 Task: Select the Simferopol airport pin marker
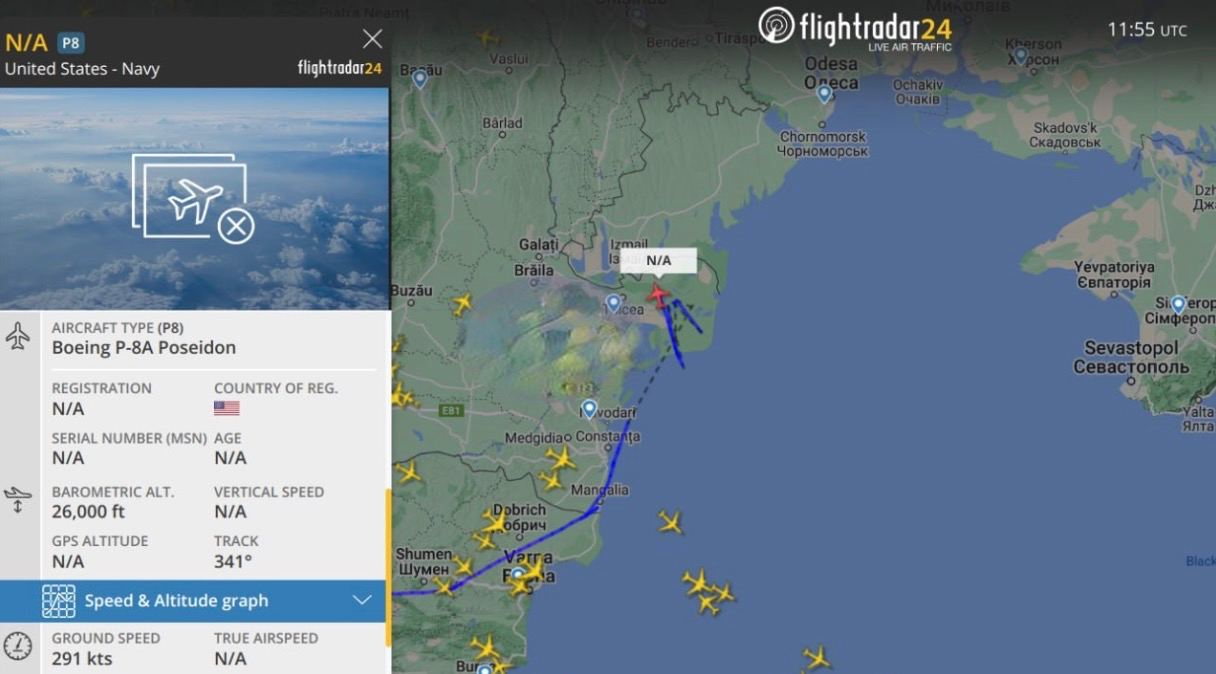[x=1178, y=305]
